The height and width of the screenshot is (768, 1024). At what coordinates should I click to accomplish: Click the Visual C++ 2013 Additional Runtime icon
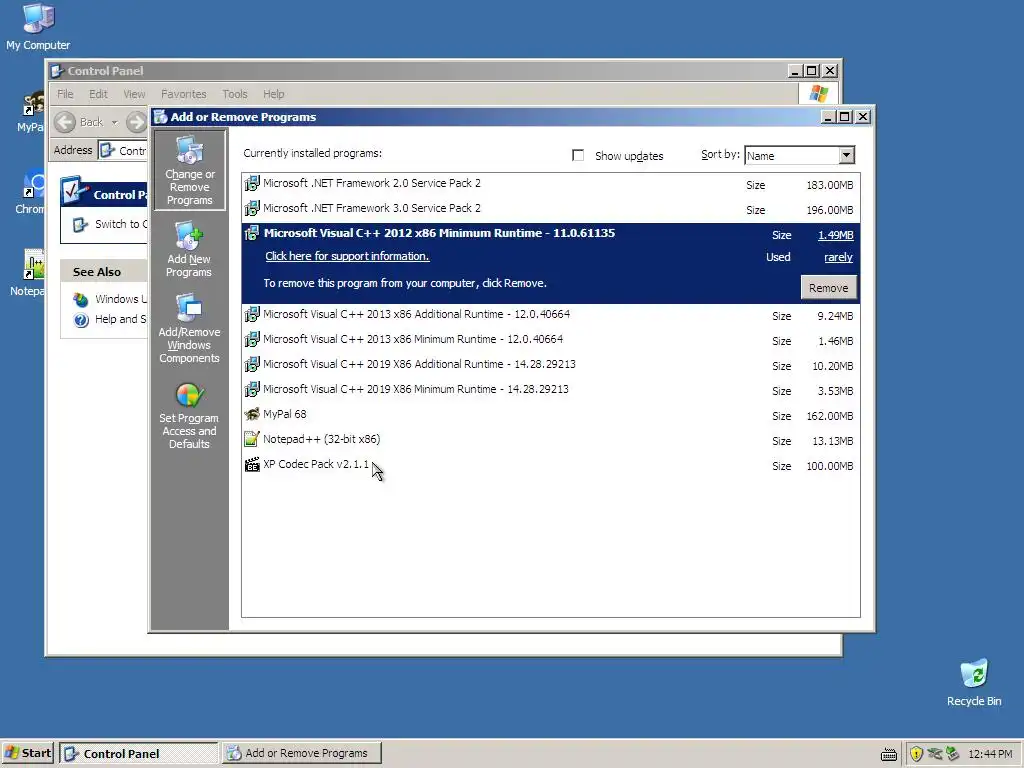pos(251,314)
